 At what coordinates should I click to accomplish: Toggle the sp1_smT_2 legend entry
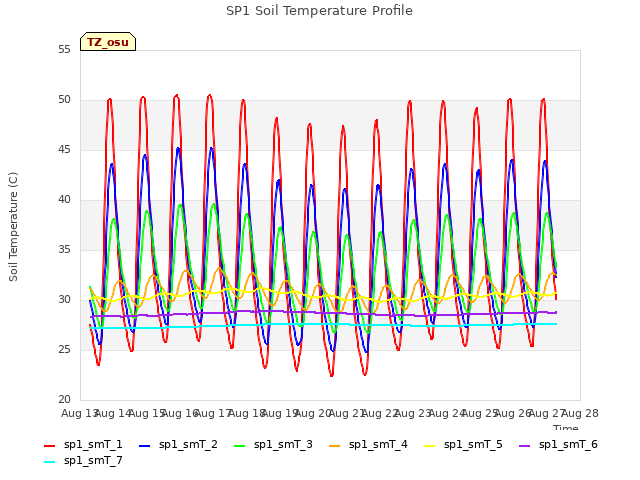pyautogui.click(x=178, y=444)
